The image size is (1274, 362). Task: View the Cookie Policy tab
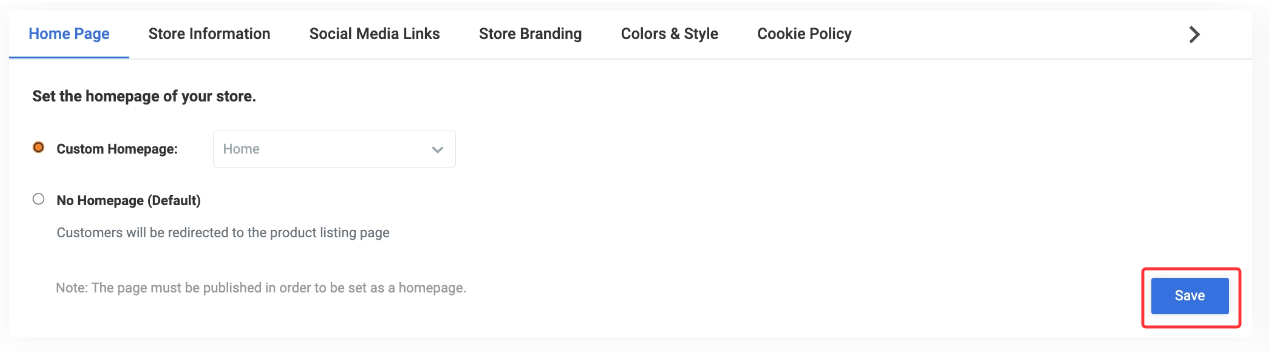click(x=804, y=34)
